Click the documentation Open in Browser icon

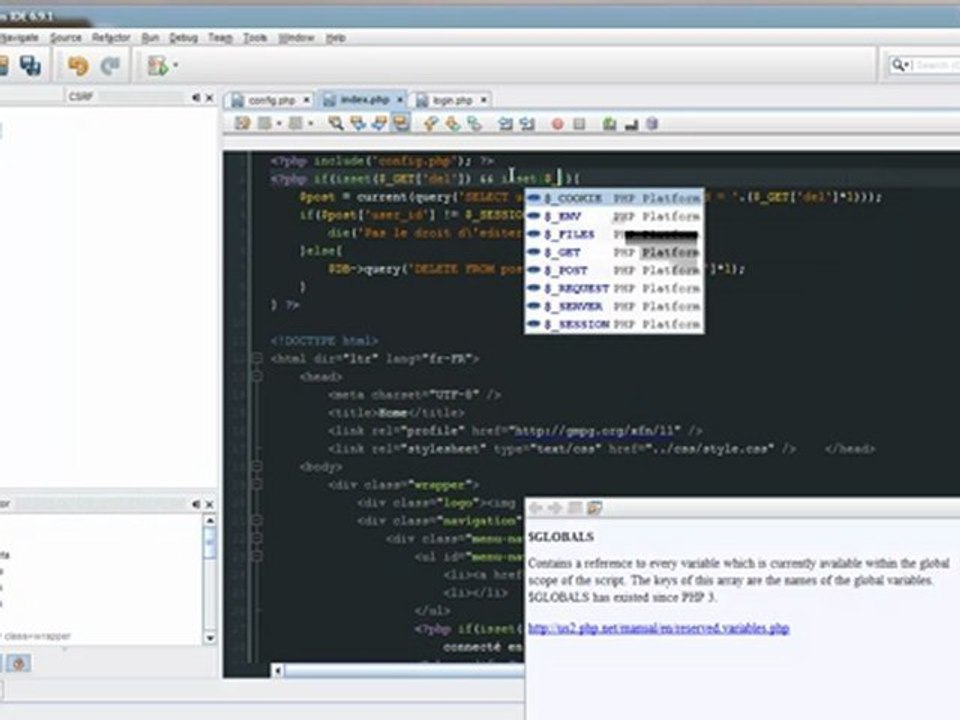pyautogui.click(x=594, y=508)
